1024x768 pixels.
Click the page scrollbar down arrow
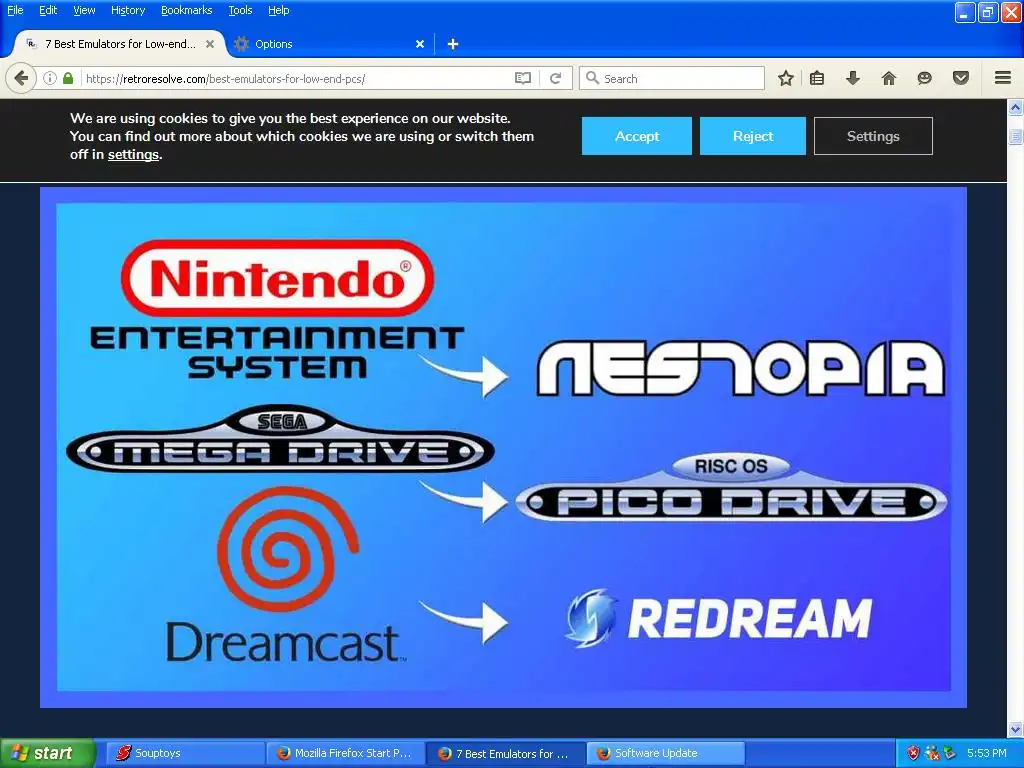coord(1016,729)
